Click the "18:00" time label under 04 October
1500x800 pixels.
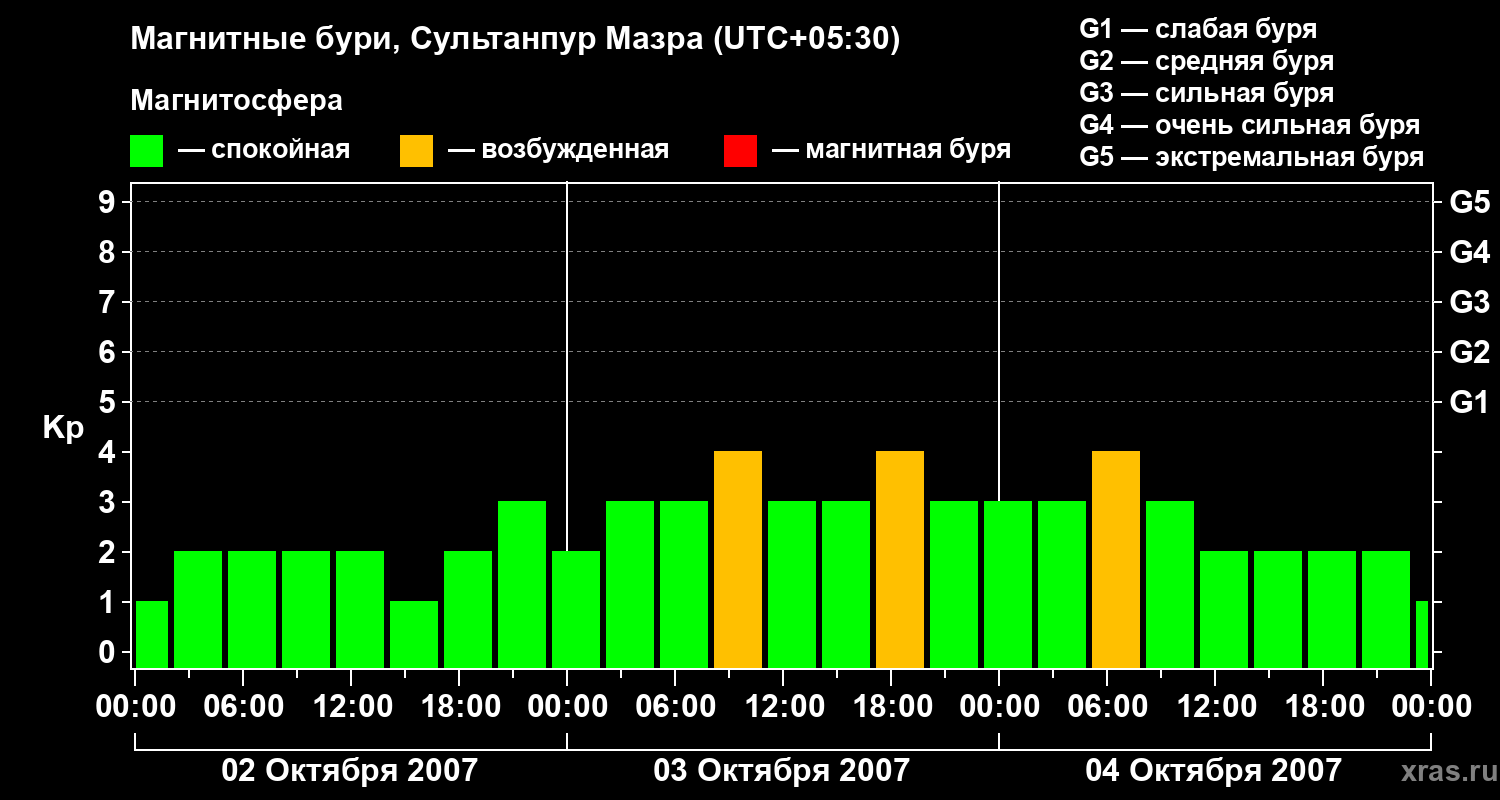point(1323,707)
